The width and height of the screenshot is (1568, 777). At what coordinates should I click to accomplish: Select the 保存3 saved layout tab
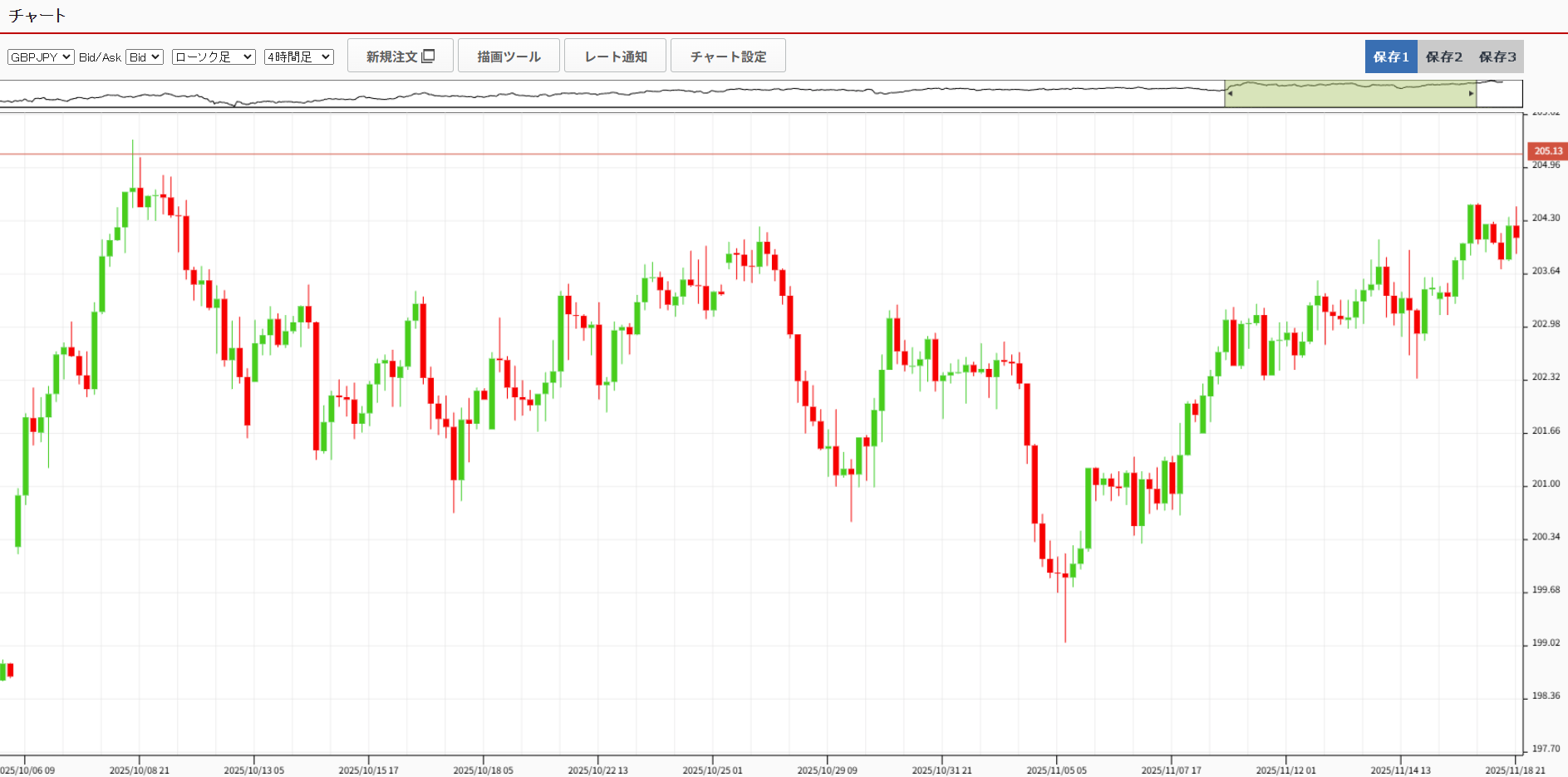tap(1497, 57)
